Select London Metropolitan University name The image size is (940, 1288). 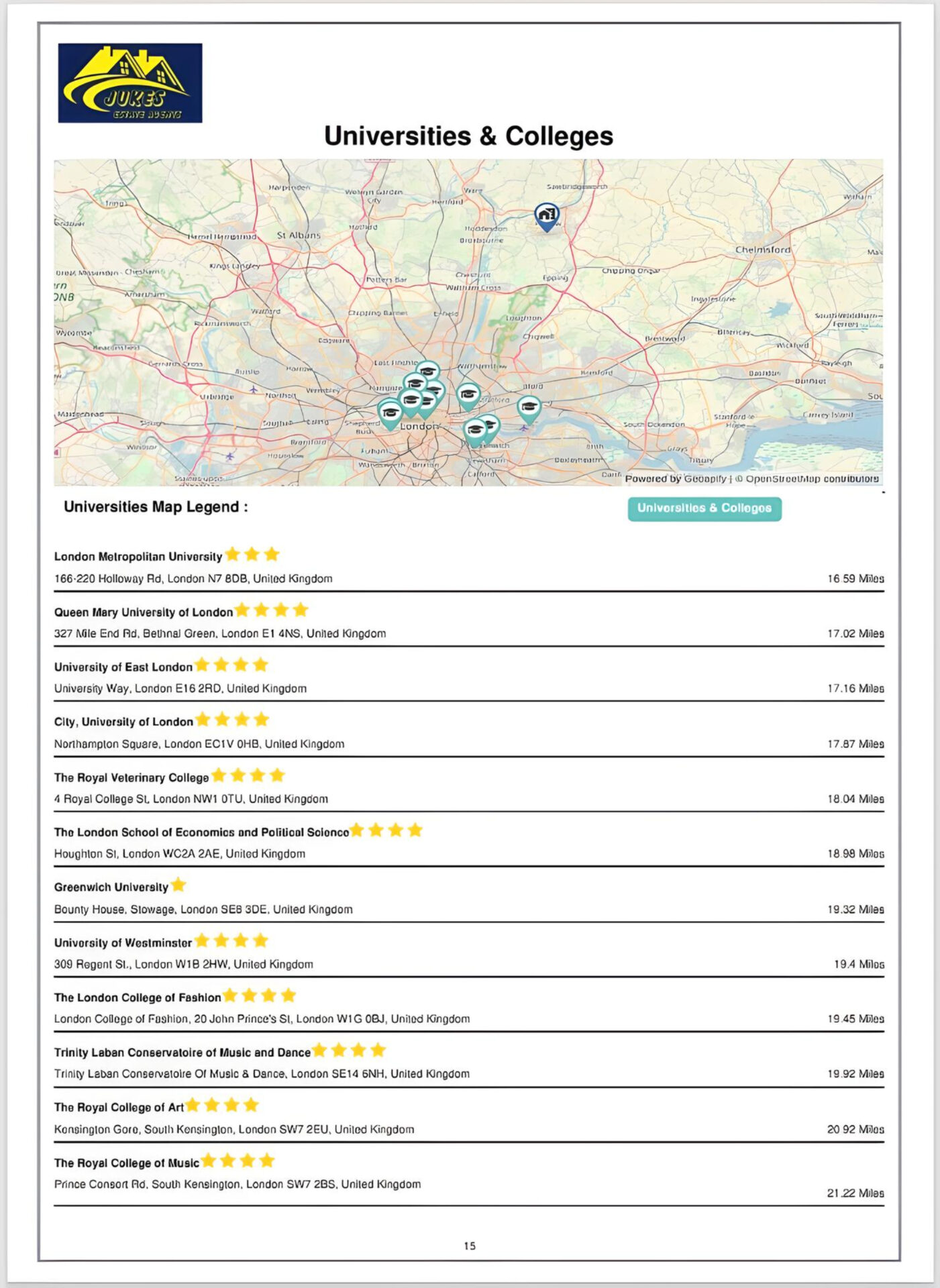(x=138, y=557)
